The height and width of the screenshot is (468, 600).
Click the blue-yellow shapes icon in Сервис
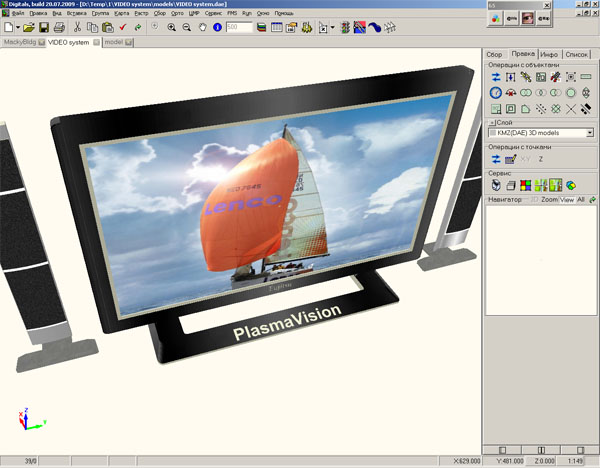(571, 186)
